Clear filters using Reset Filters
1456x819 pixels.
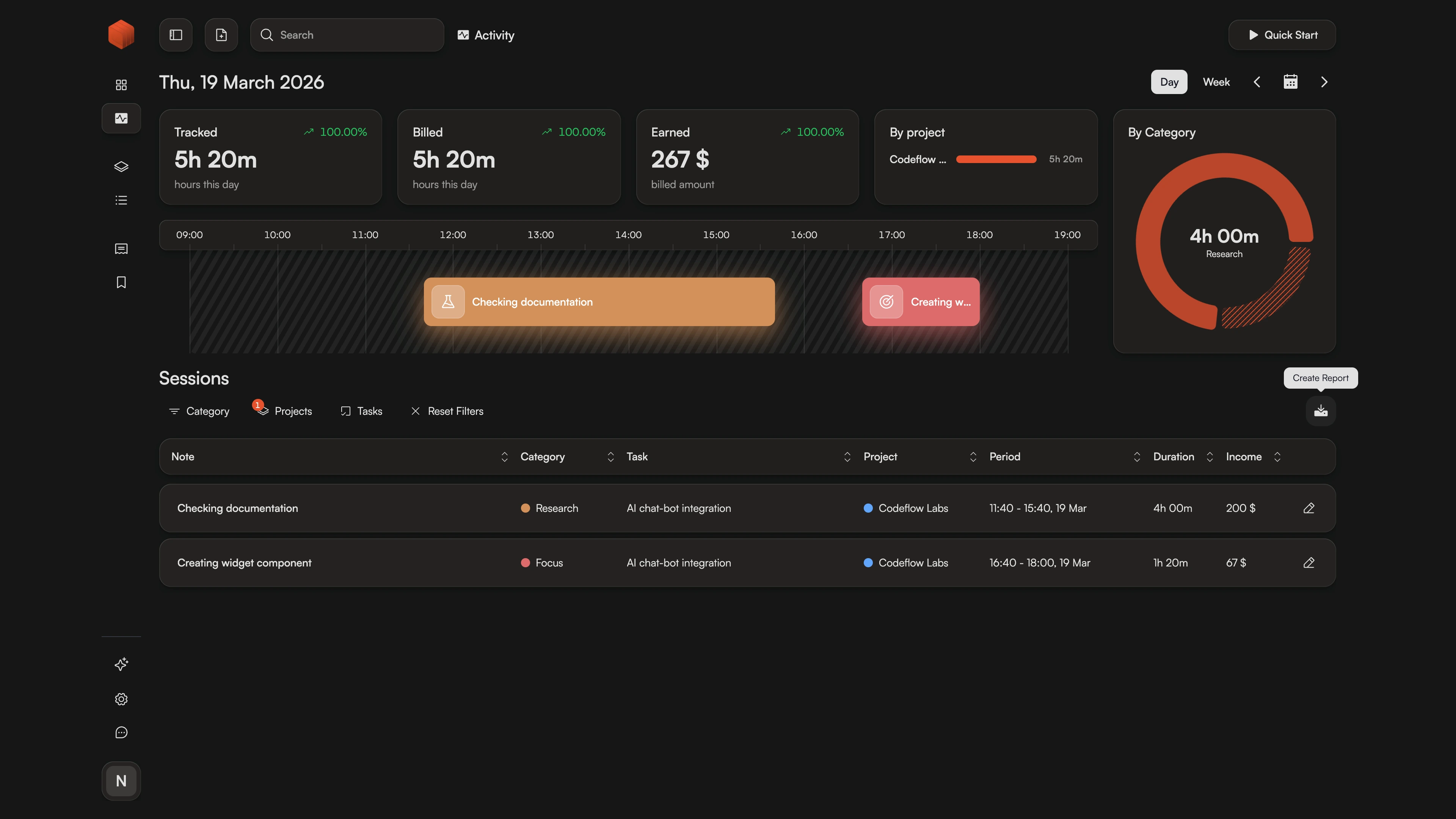tap(447, 411)
